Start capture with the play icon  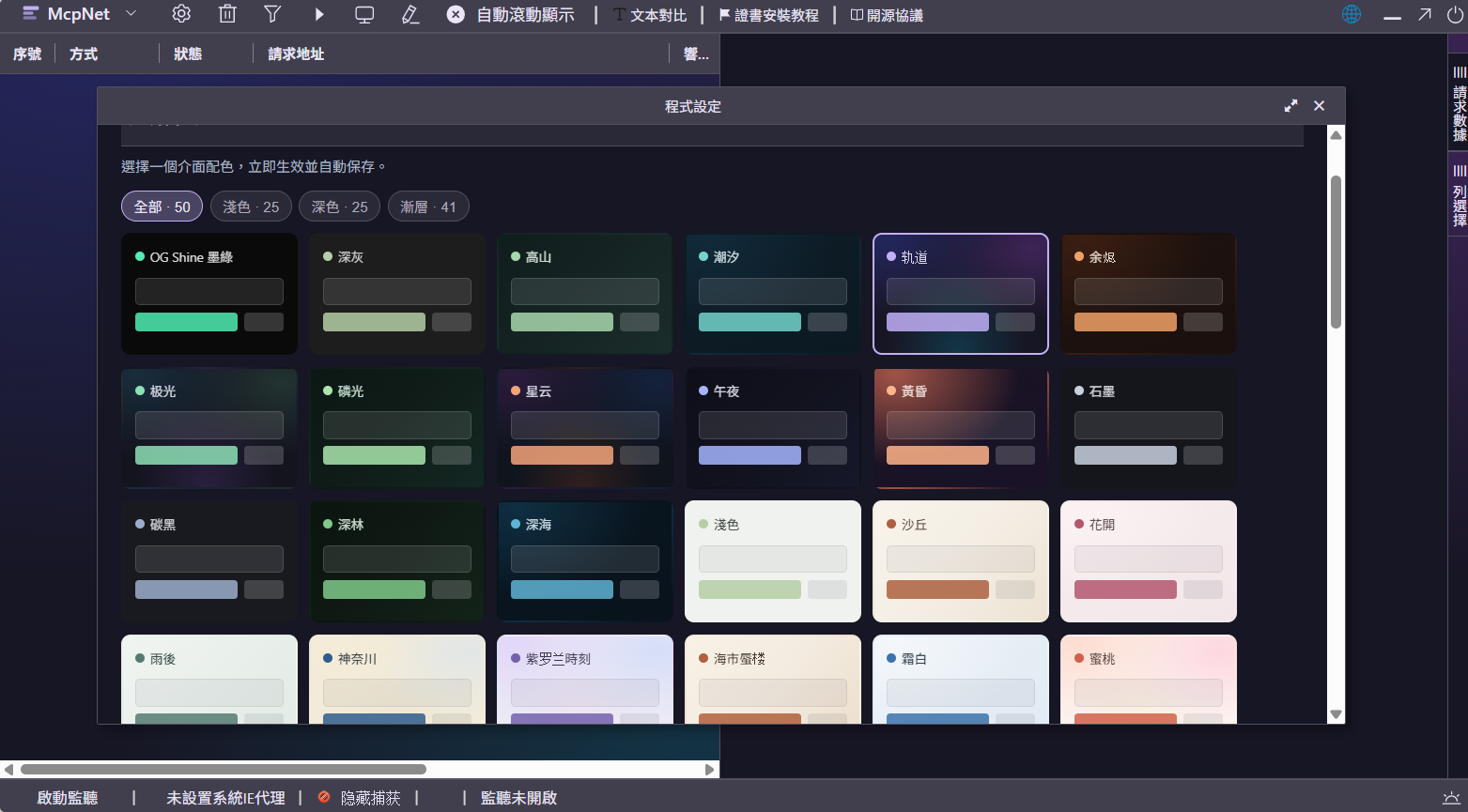coord(319,14)
